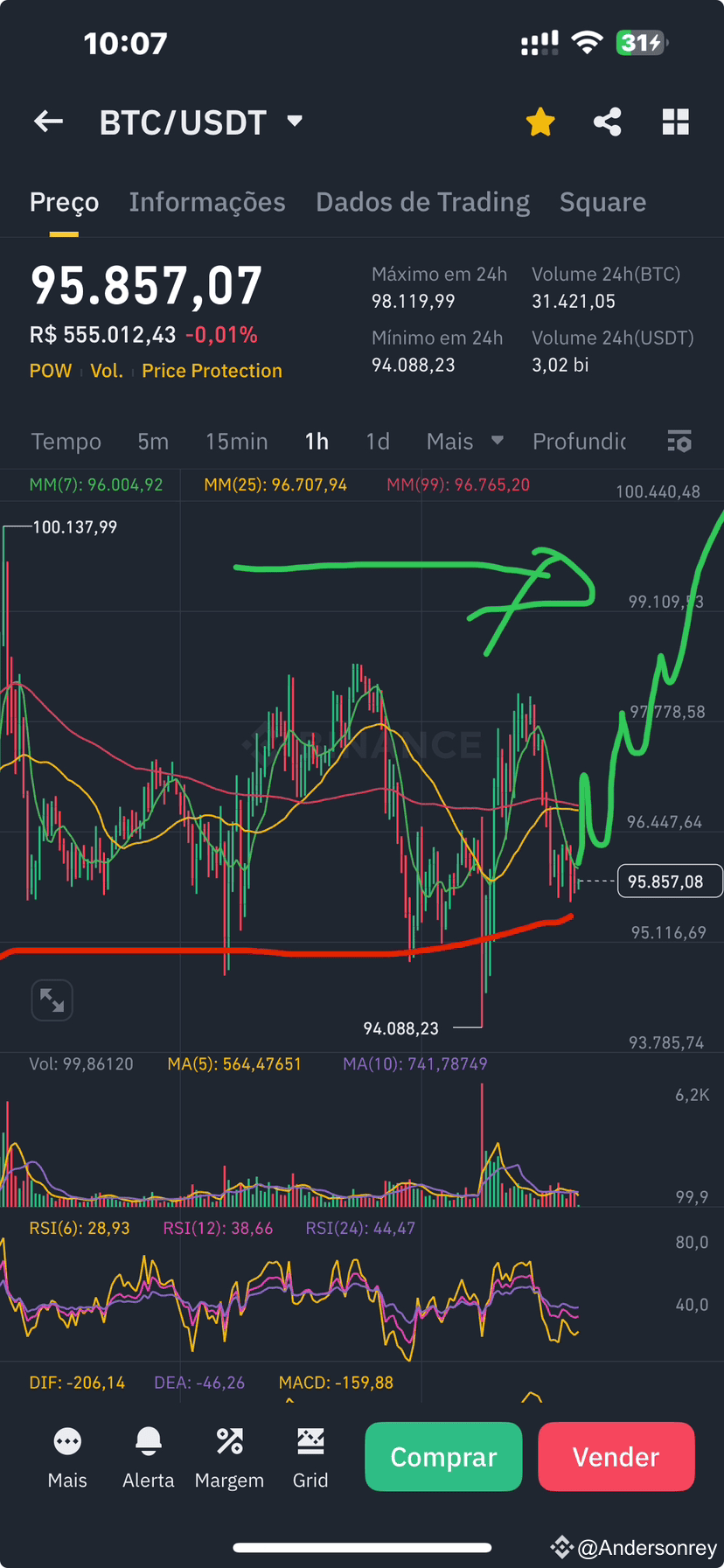Go back using the left arrow
Image resolution: width=724 pixels, height=1568 pixels.
point(49,122)
